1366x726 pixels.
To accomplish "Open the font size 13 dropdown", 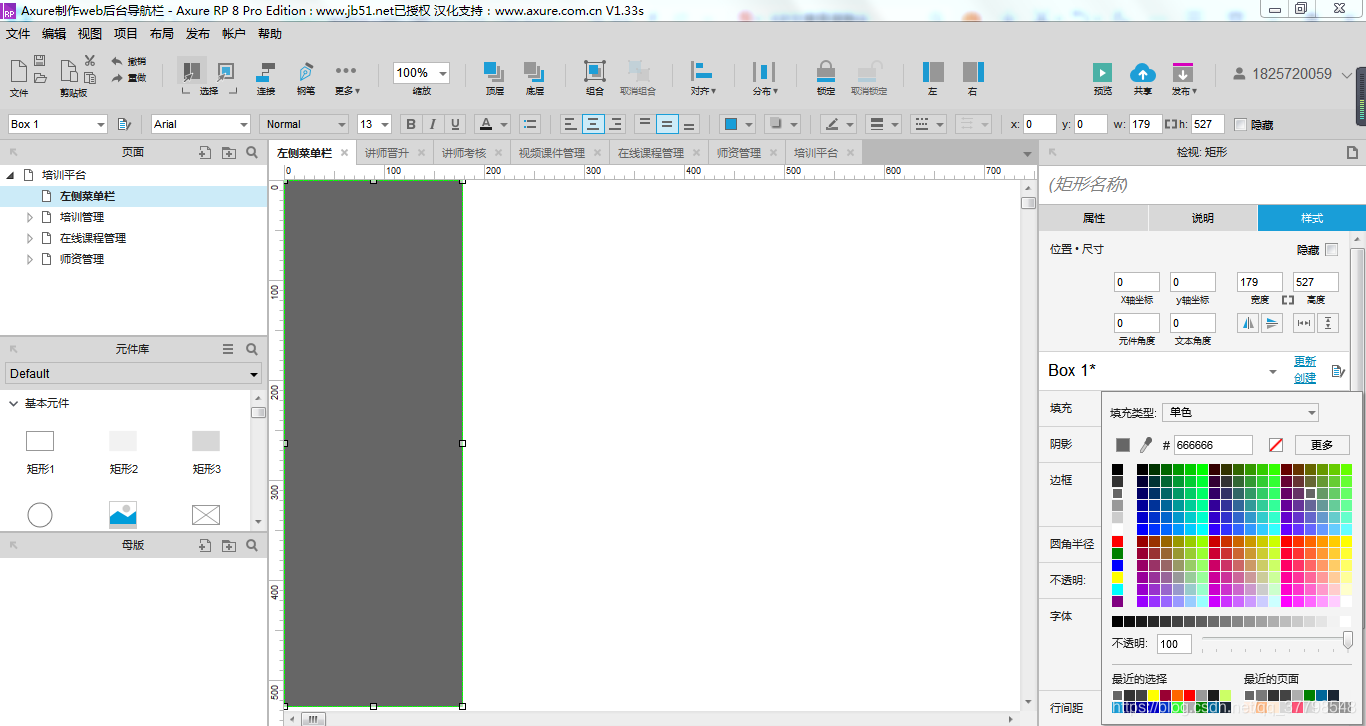I will (x=374, y=124).
